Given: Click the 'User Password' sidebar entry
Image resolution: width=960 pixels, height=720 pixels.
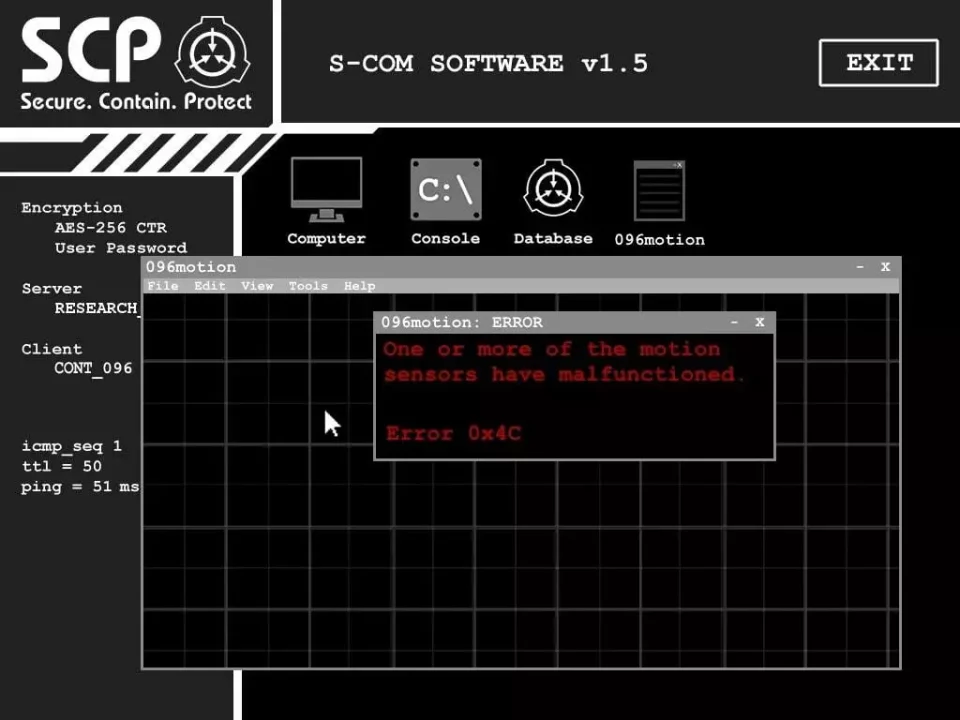Looking at the screenshot, I should point(121,248).
